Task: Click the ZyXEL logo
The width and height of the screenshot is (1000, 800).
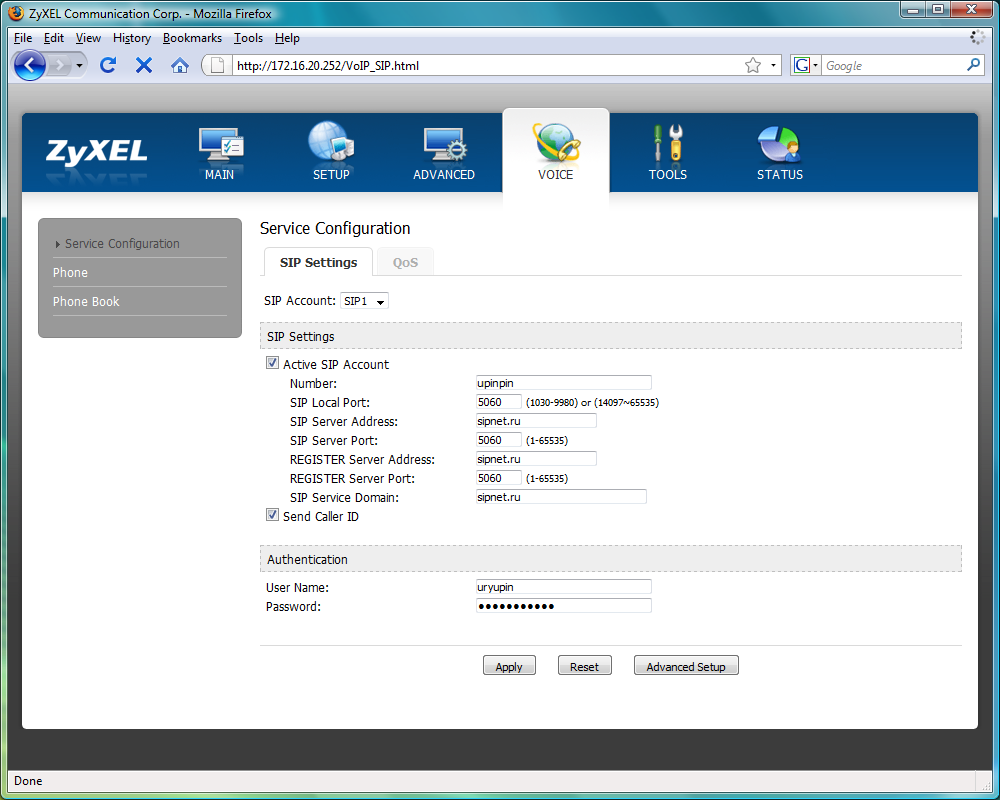Action: [96, 152]
